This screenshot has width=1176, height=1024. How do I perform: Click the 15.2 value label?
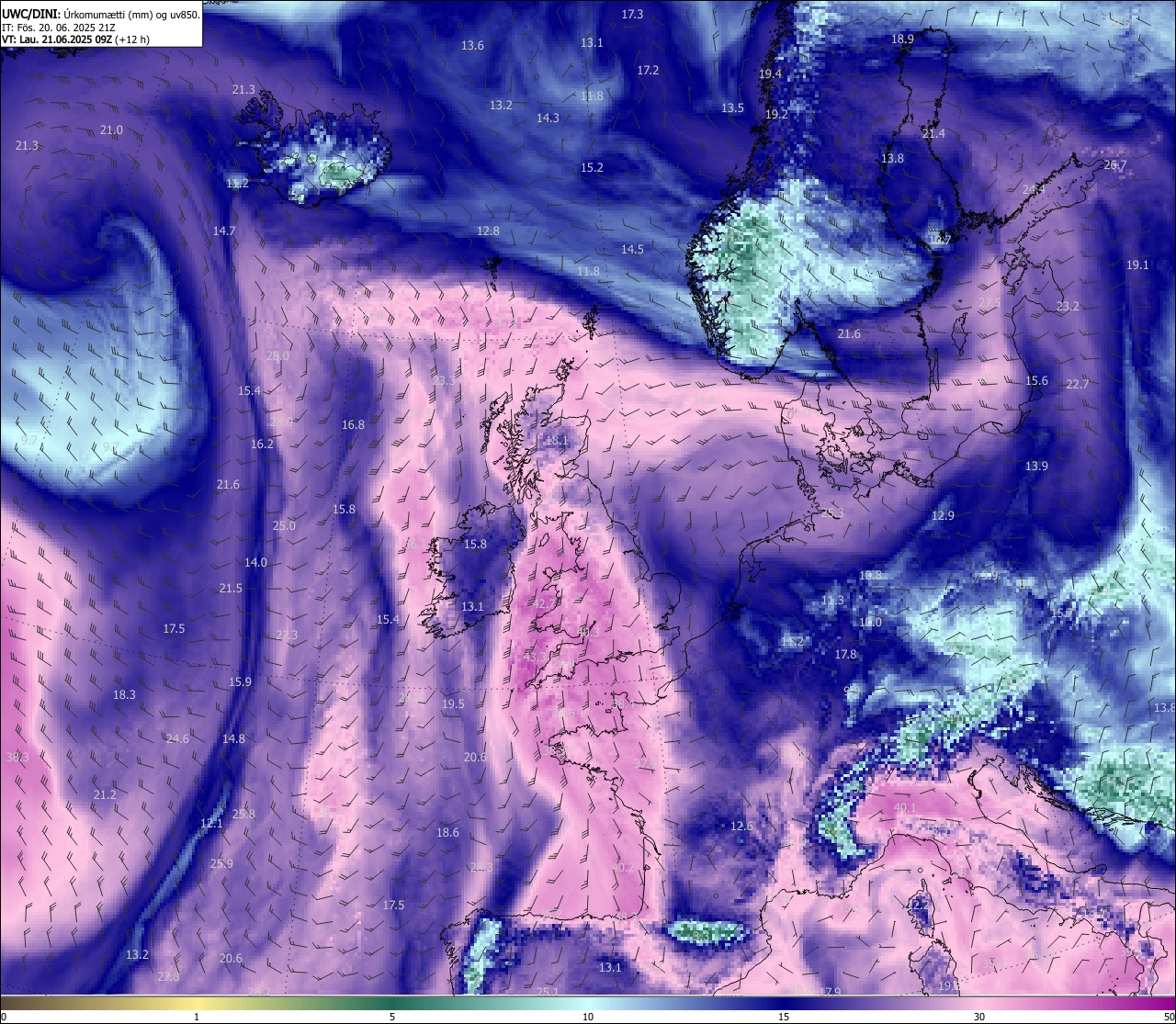point(592,168)
